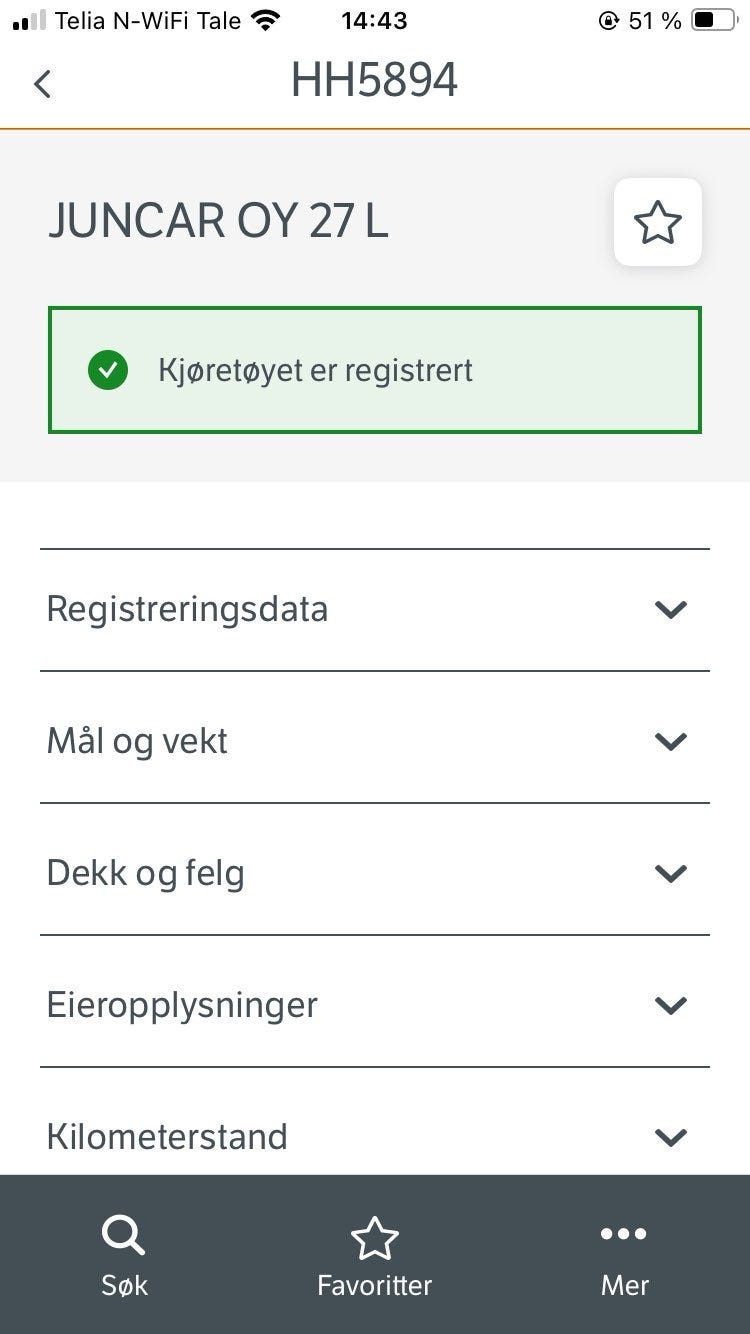Image resolution: width=750 pixels, height=1334 pixels.
Task: Expand Dekk og felg with its chevron
Action: tap(670, 873)
